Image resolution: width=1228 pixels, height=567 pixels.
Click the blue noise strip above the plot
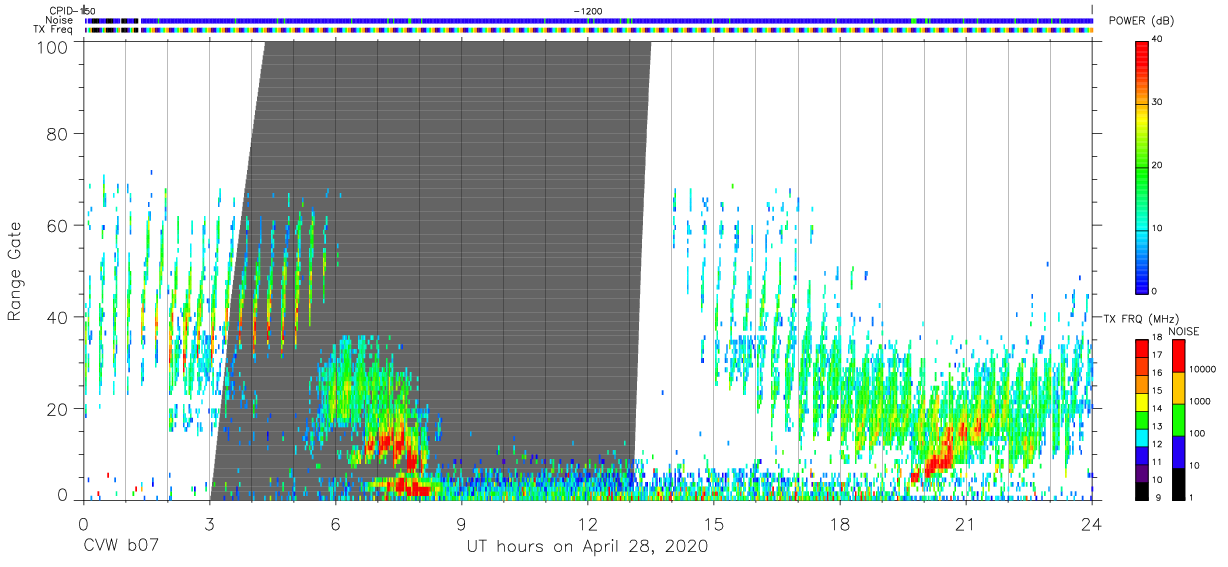coord(588,20)
